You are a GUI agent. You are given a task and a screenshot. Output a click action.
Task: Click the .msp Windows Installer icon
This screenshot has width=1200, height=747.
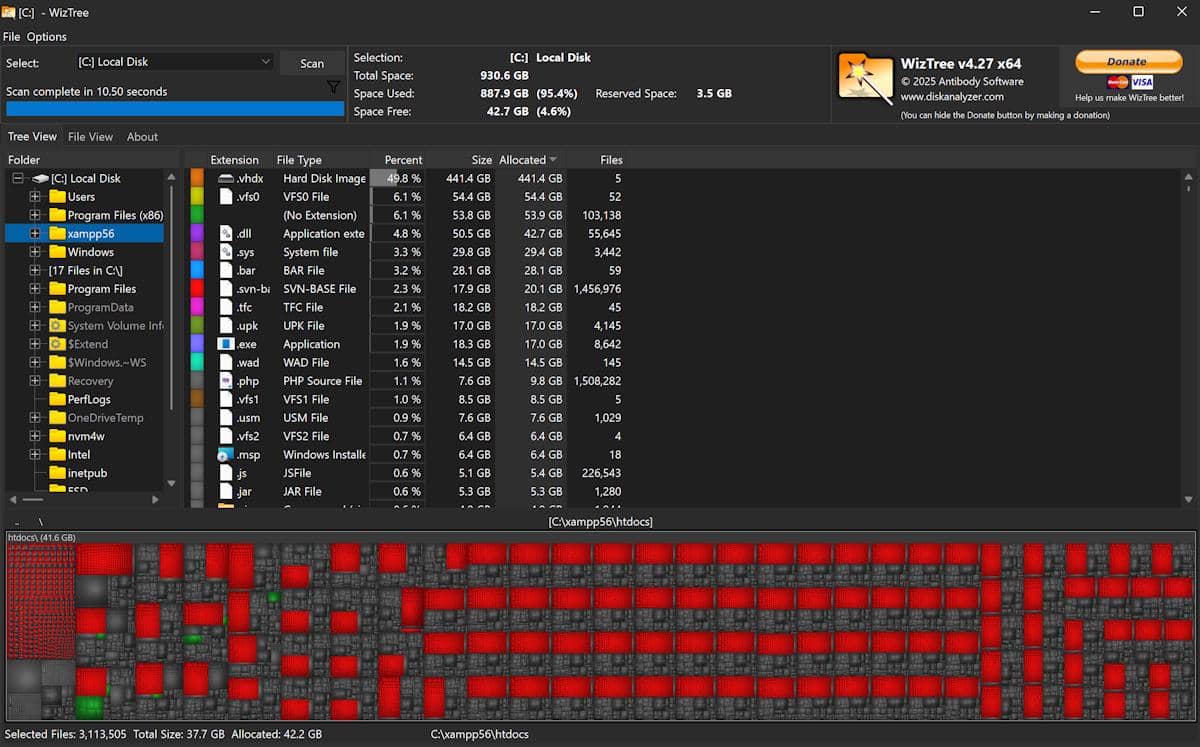(x=226, y=455)
